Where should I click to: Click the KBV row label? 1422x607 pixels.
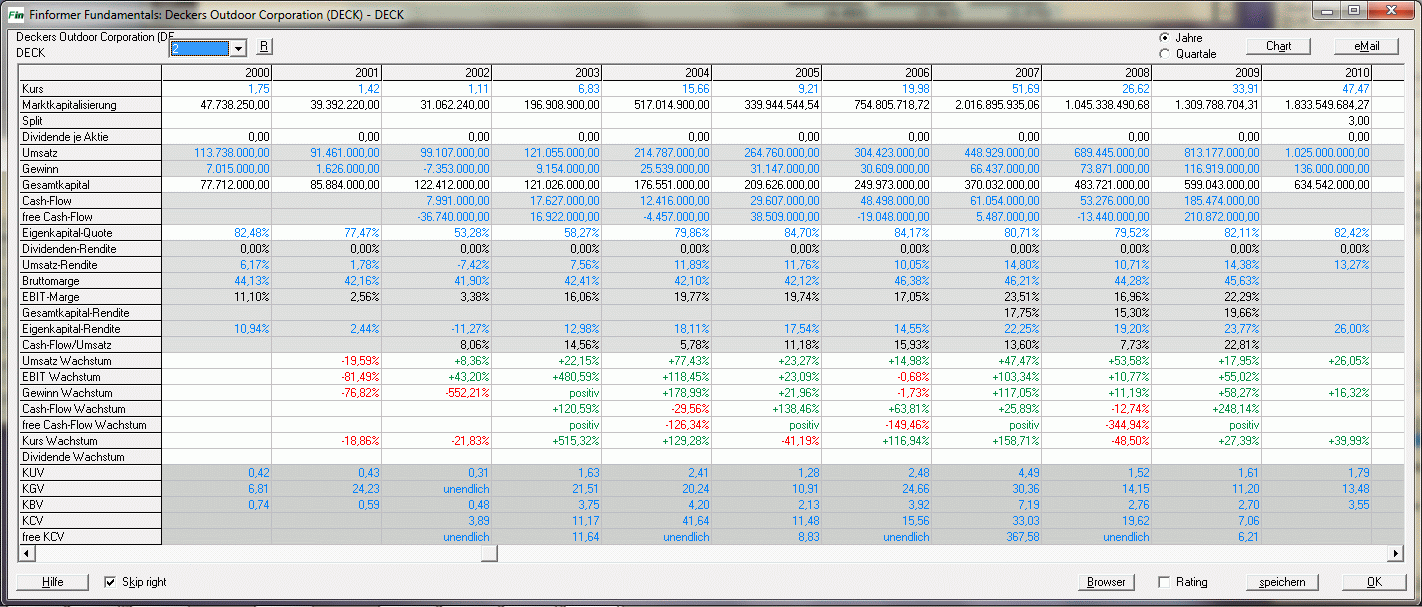pyautogui.click(x=90, y=505)
